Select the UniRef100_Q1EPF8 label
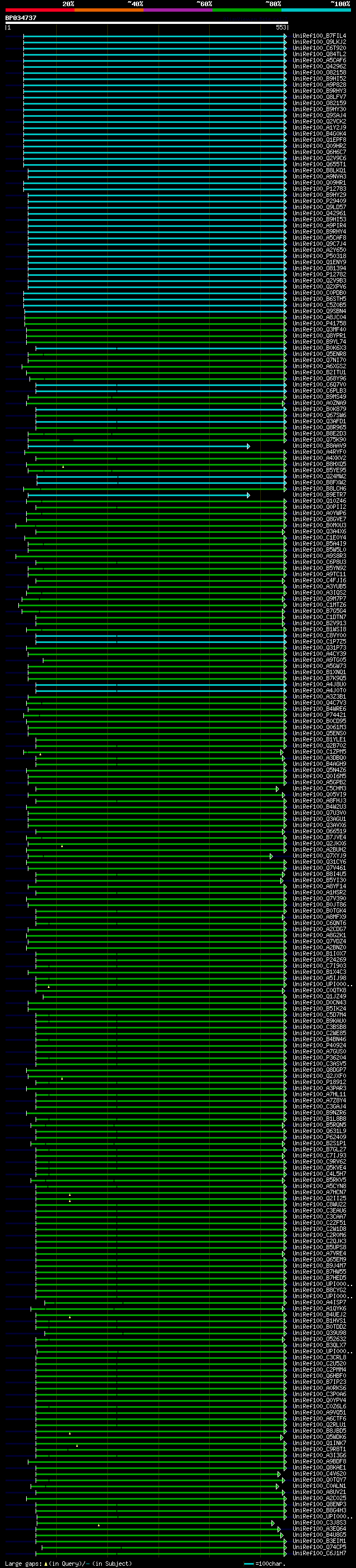356x1568 pixels. tap(319, 140)
